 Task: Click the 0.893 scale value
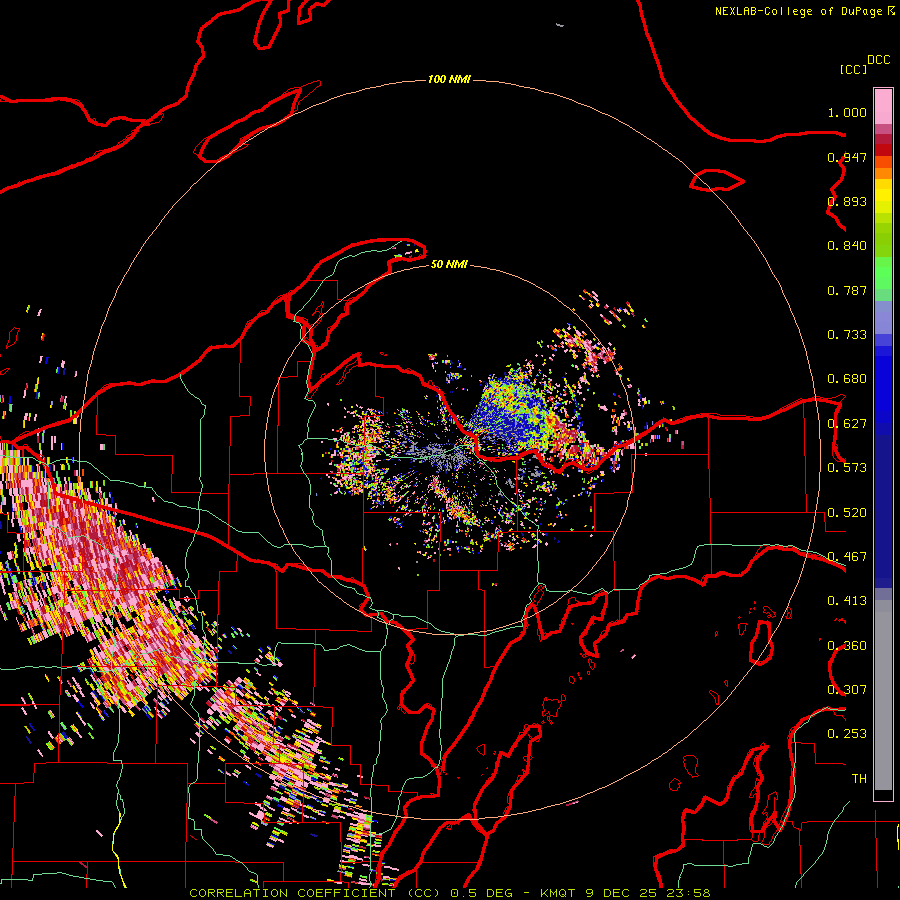(847, 201)
